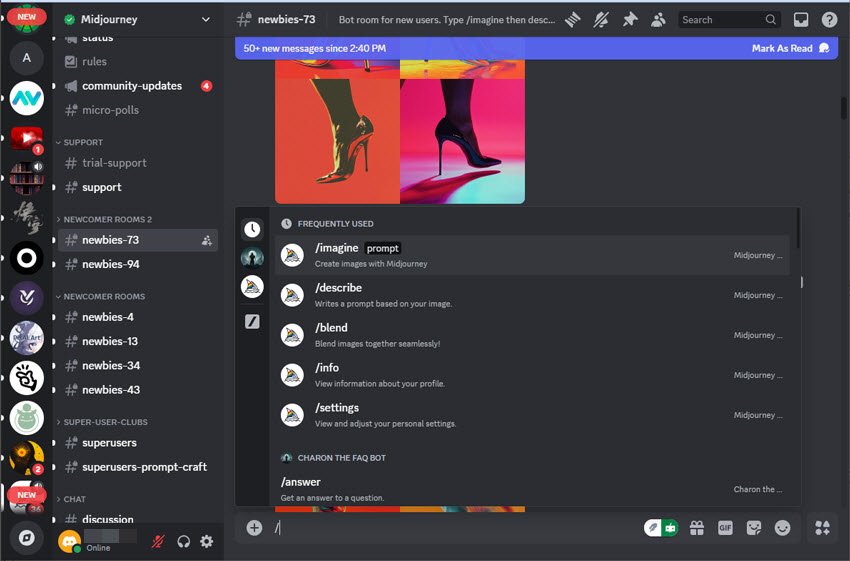Open the red YouTube-style server icon
Screen dimensions: 850x561
tap(27, 138)
